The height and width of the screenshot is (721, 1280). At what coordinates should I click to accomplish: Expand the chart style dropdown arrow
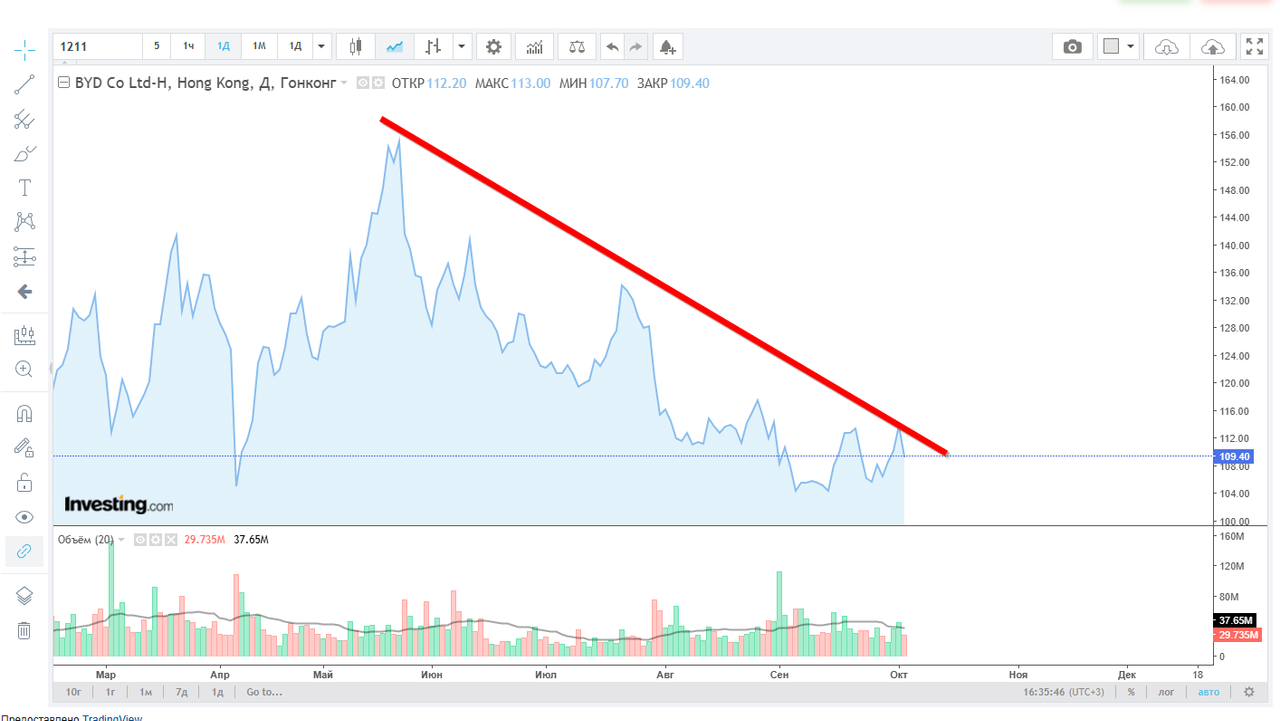[461, 46]
